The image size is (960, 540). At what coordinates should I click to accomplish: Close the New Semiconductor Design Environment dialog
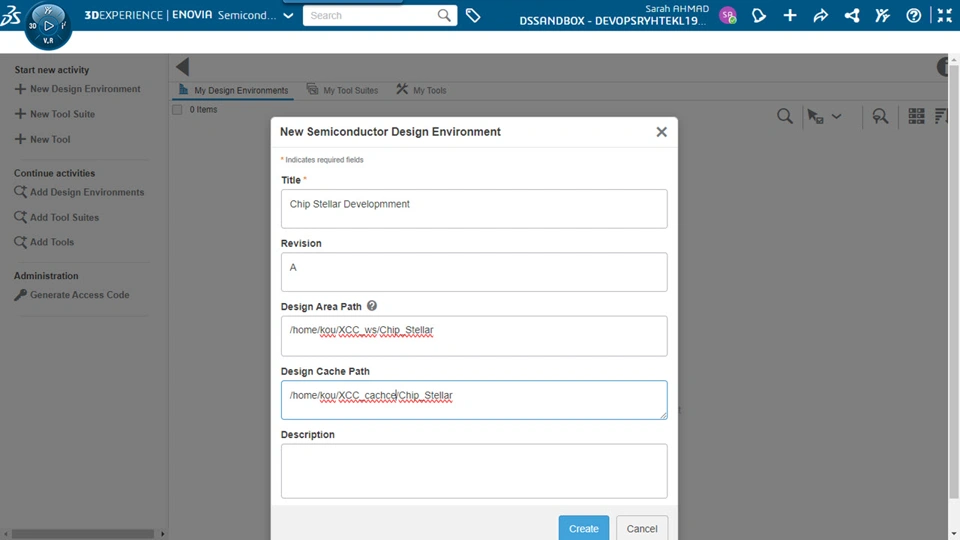[661, 132]
